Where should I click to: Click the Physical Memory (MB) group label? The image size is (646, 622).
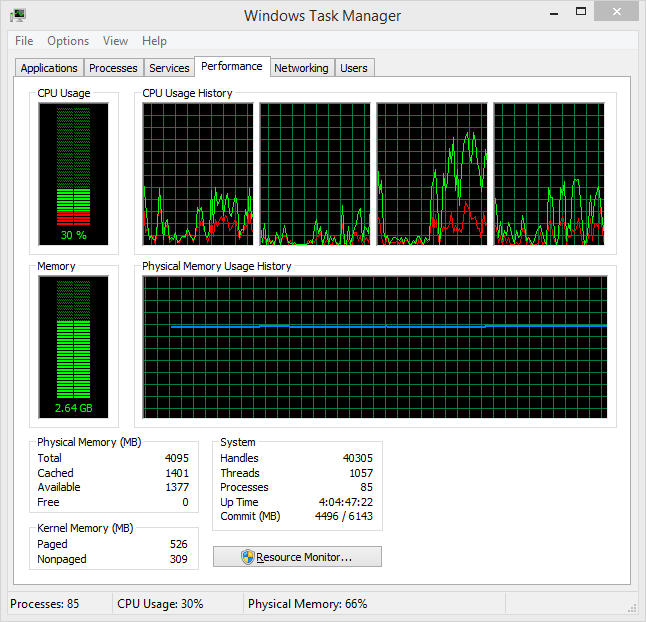(89, 442)
